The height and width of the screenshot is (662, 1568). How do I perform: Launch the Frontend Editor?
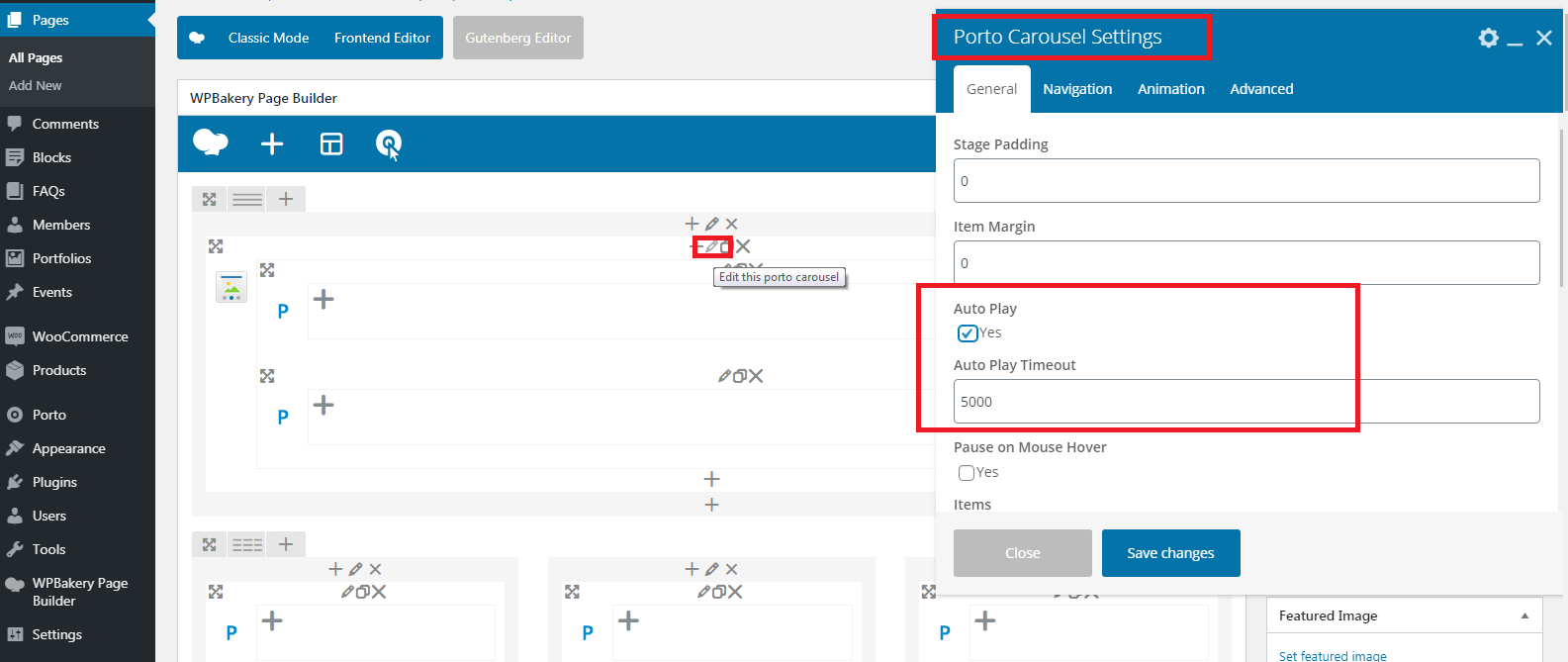click(382, 38)
